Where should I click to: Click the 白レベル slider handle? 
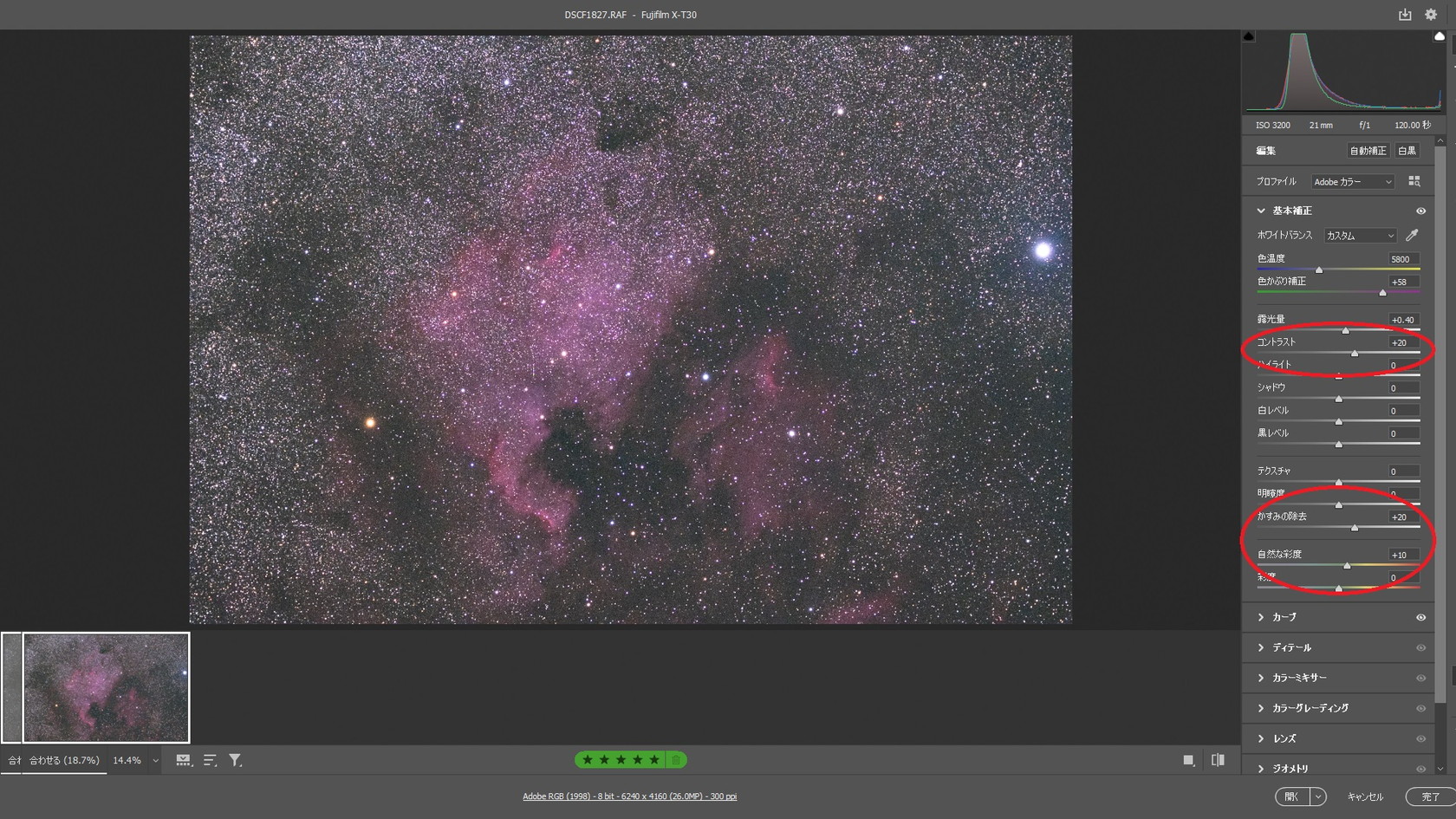click(x=1339, y=421)
